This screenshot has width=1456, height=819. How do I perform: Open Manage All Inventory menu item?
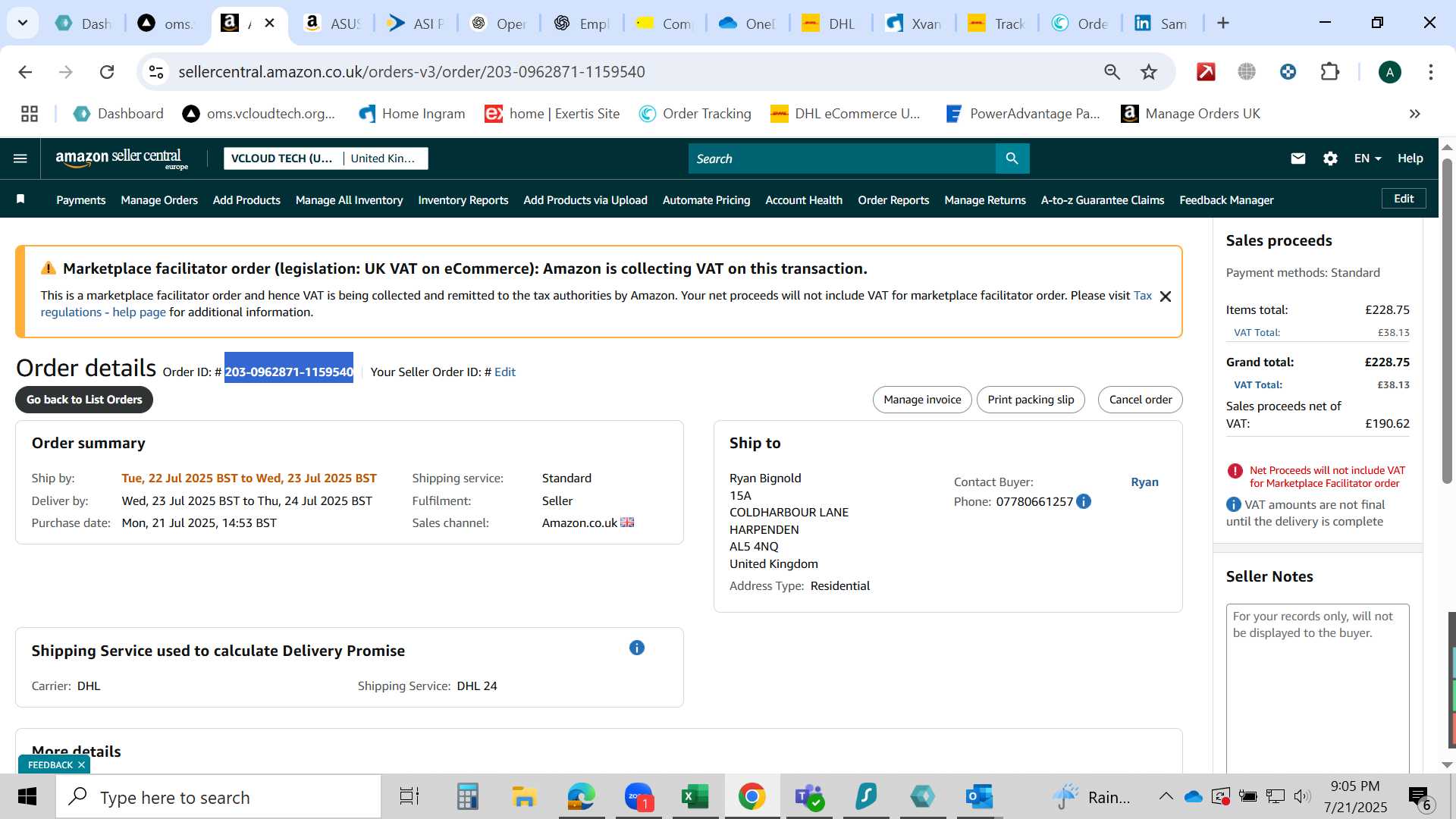349,200
